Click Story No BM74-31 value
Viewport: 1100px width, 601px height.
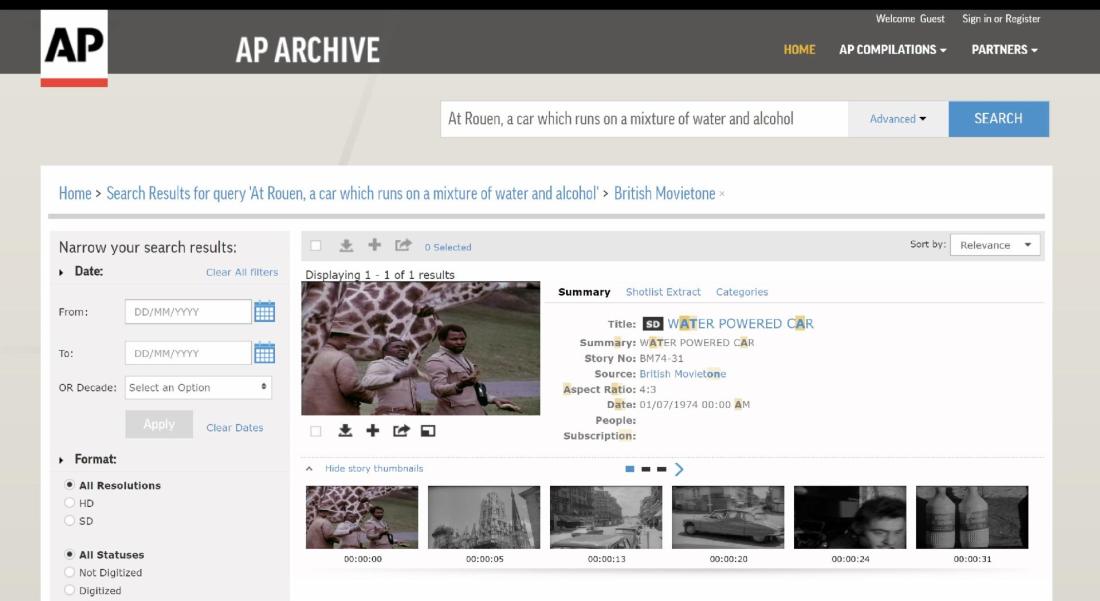tap(661, 358)
